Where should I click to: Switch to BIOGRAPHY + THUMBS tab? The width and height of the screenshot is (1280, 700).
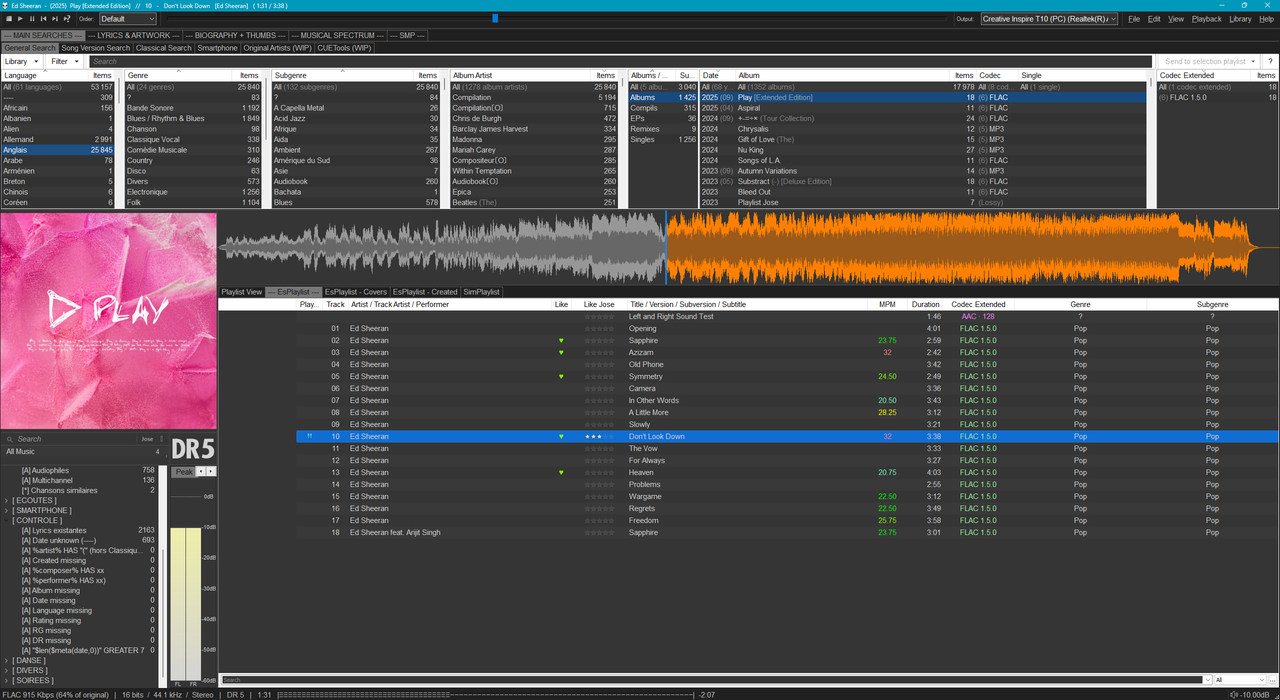pos(235,35)
